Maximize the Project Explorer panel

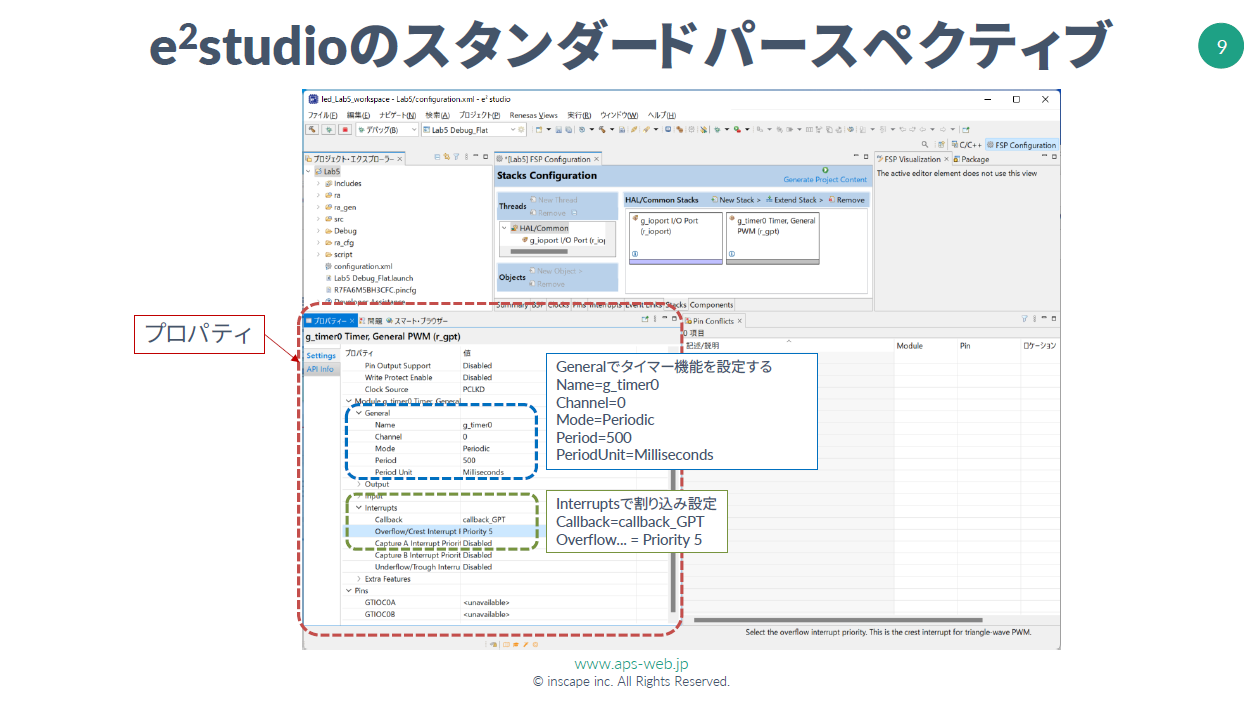point(486,158)
